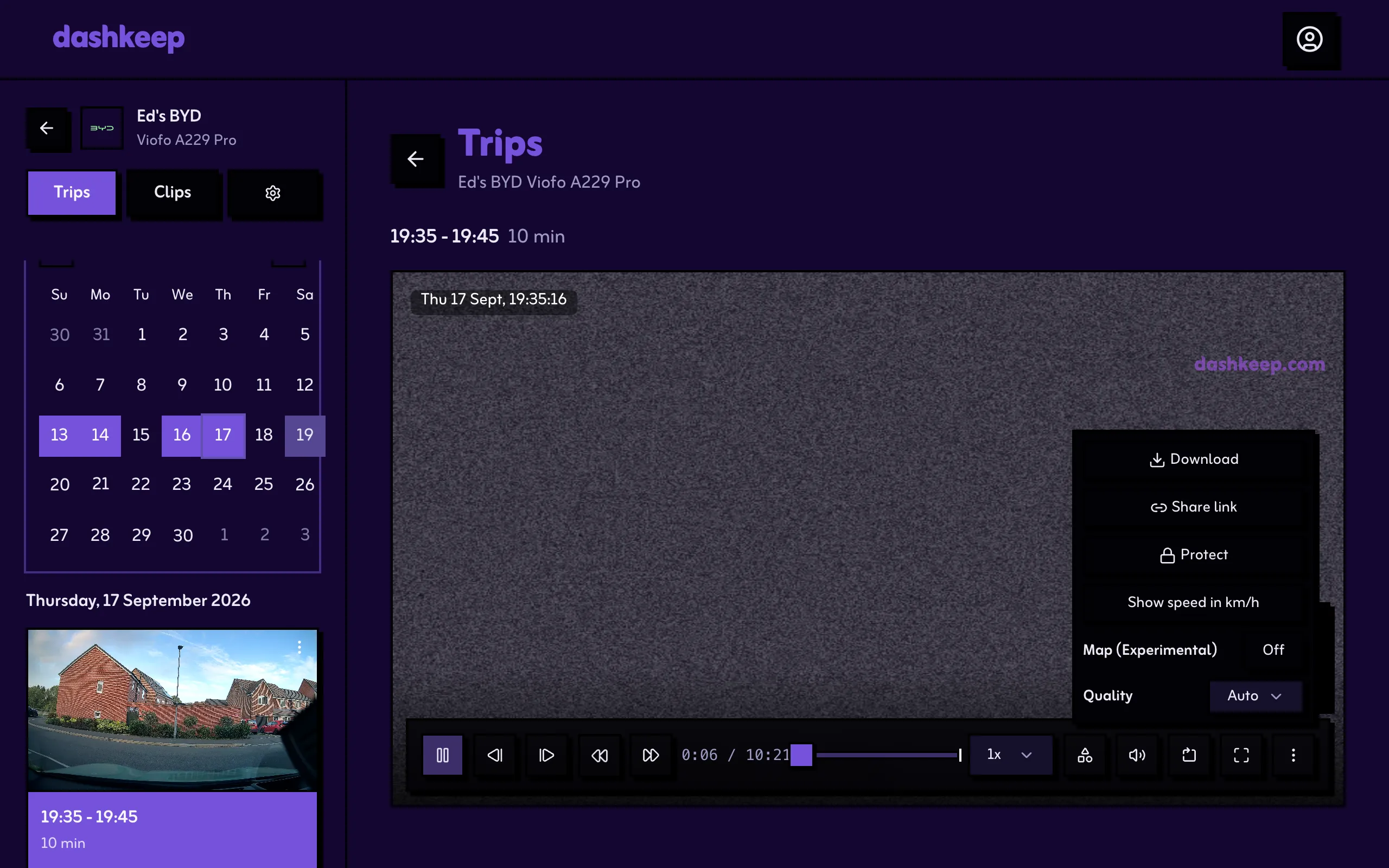Click the shapes overlay icon in player bar
The height and width of the screenshot is (868, 1389).
[x=1085, y=755]
